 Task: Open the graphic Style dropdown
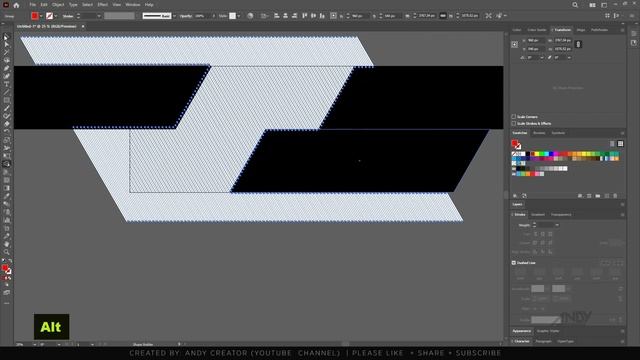click(239, 16)
